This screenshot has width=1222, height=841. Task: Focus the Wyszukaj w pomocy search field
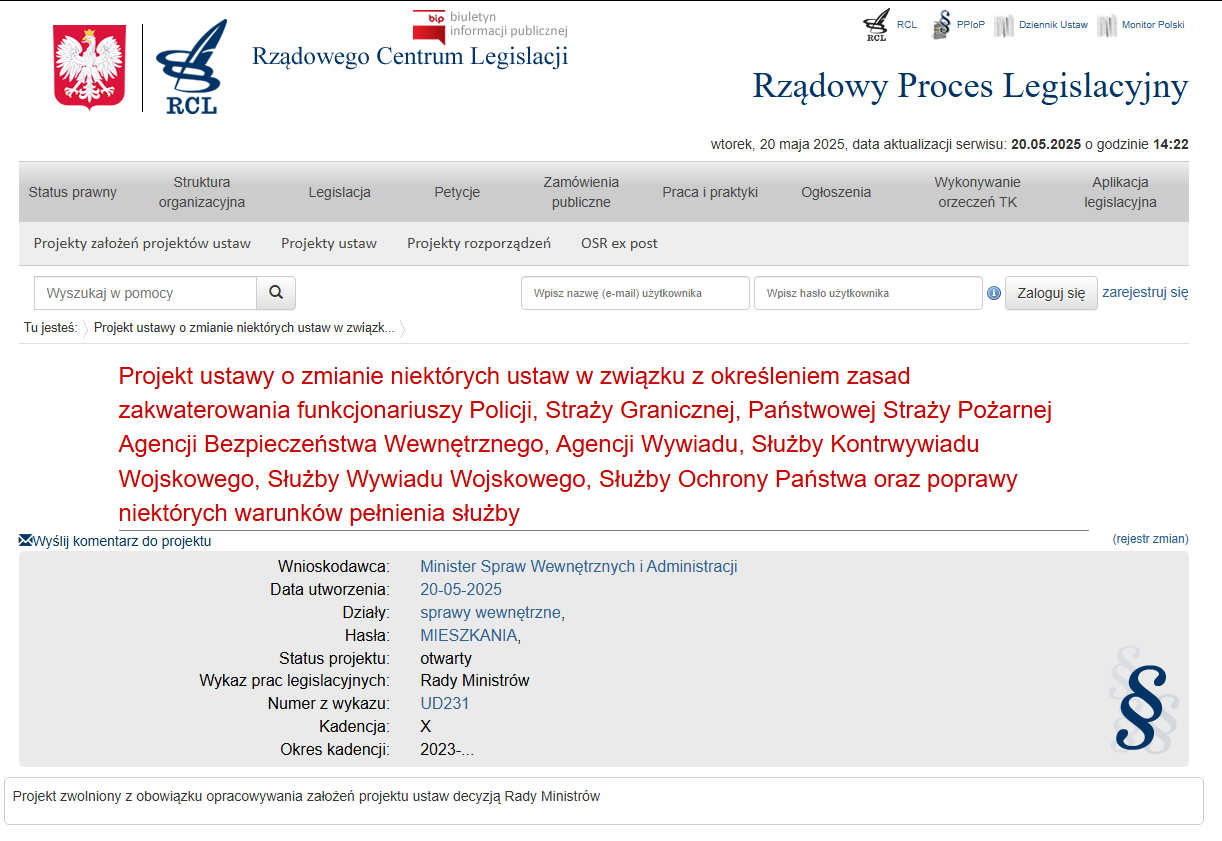[x=146, y=293]
